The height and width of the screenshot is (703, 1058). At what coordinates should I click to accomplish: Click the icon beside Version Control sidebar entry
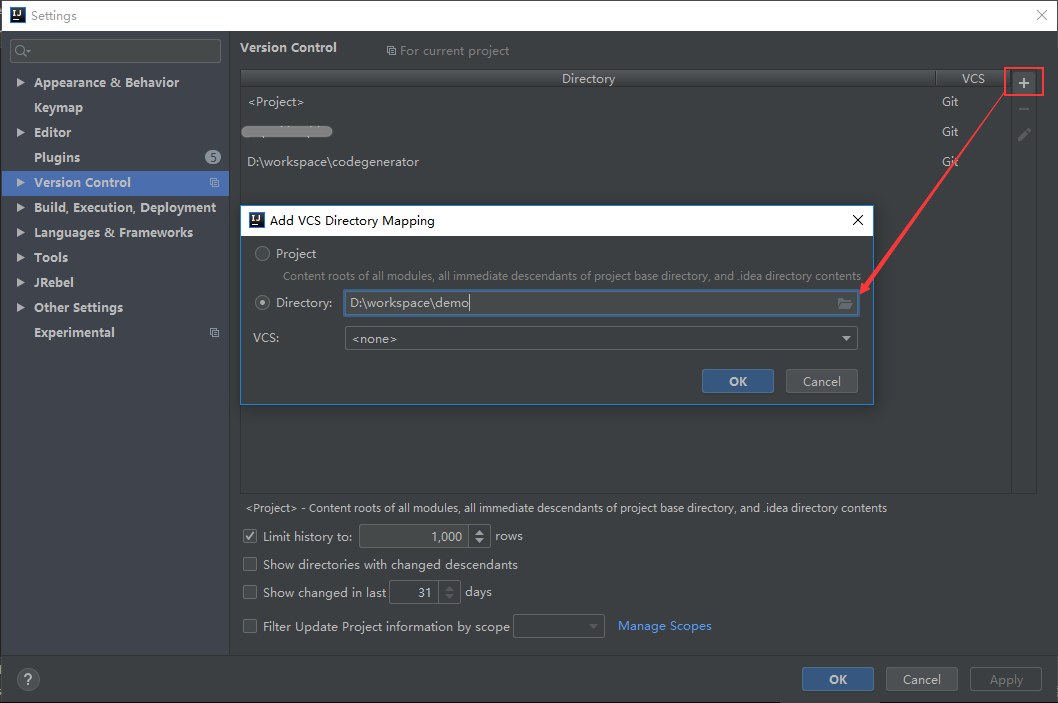[214, 182]
